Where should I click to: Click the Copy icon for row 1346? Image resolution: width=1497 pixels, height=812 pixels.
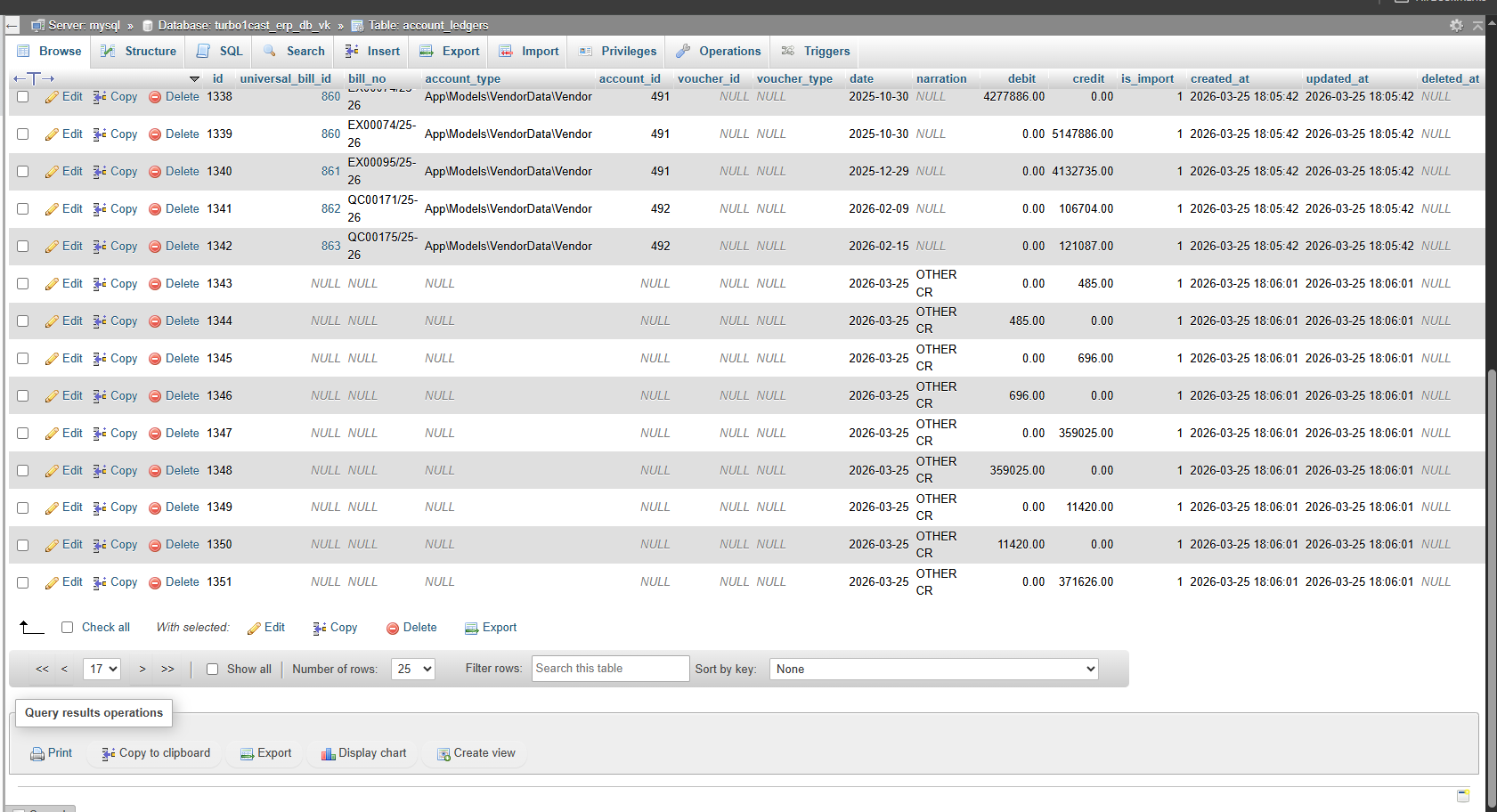pyautogui.click(x=100, y=396)
